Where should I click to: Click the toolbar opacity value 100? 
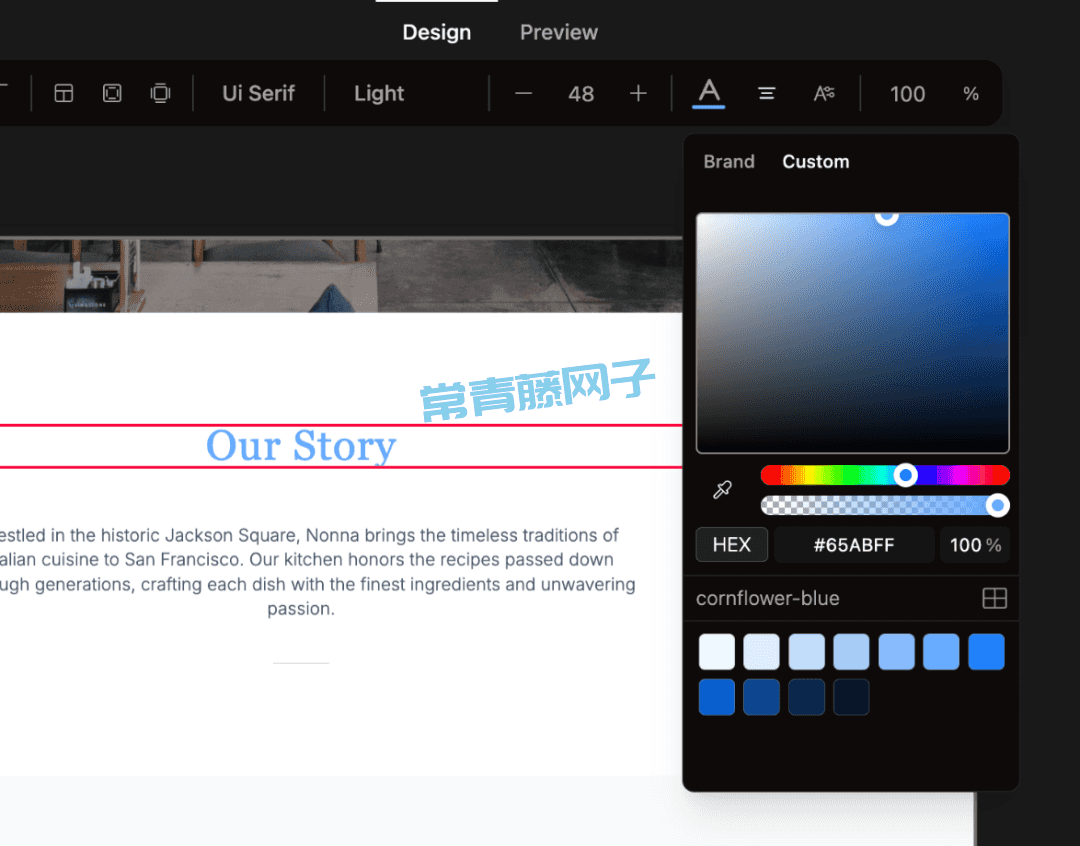[907, 94]
